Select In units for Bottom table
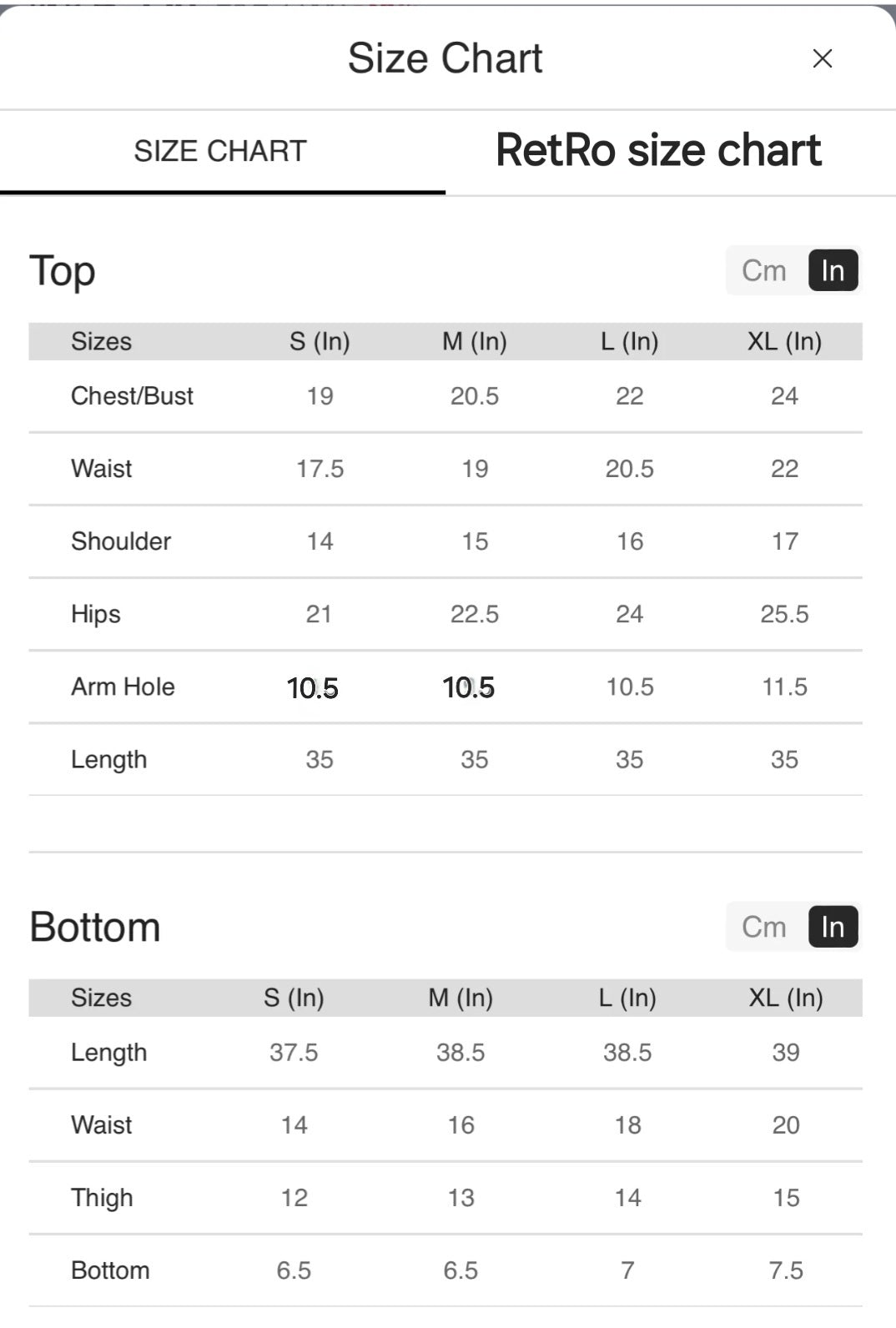This screenshot has width=896, height=1328. tap(833, 927)
